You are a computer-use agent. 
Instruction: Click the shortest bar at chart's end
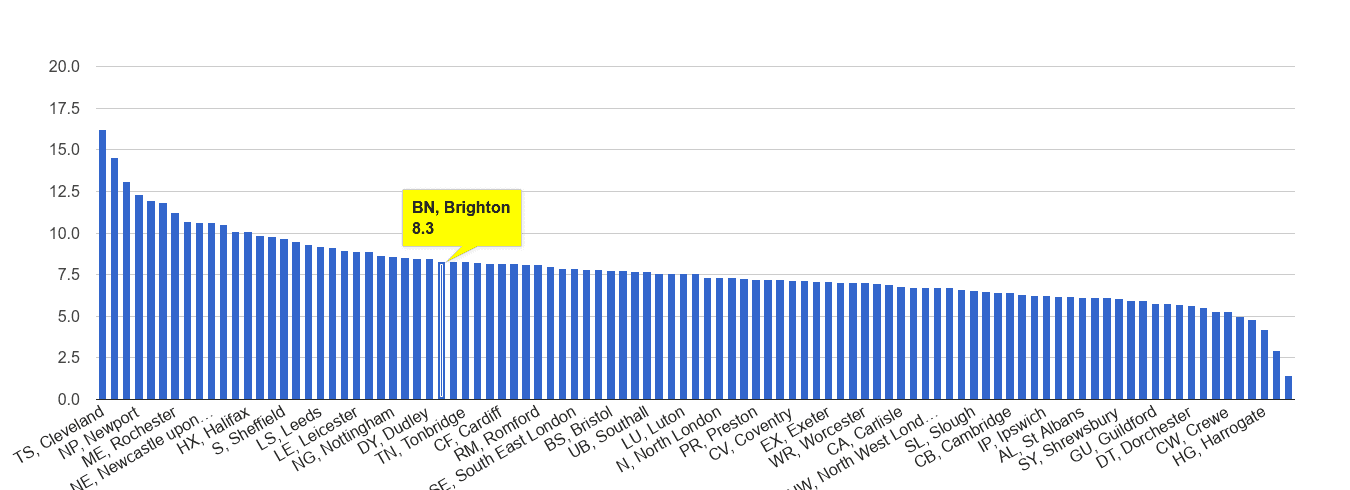tap(1288, 388)
